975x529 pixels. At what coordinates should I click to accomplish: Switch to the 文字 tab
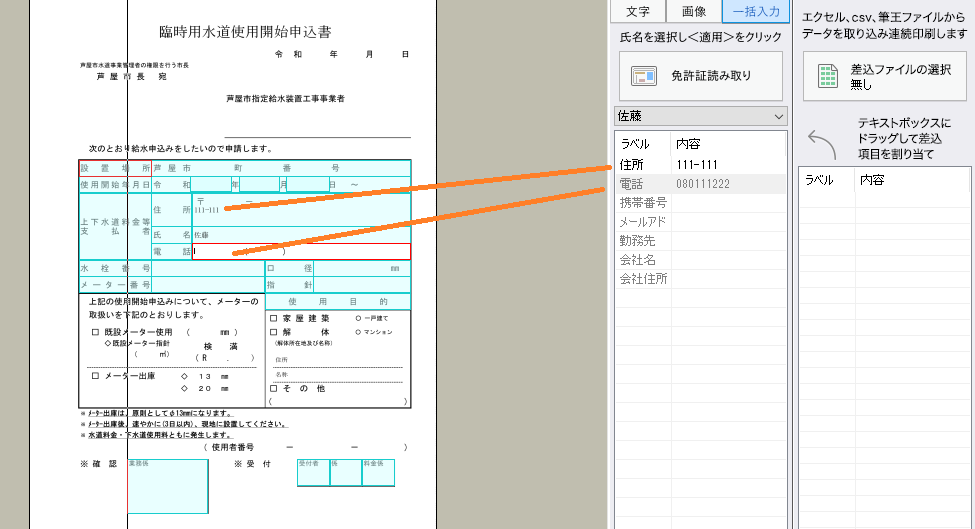[x=638, y=11]
